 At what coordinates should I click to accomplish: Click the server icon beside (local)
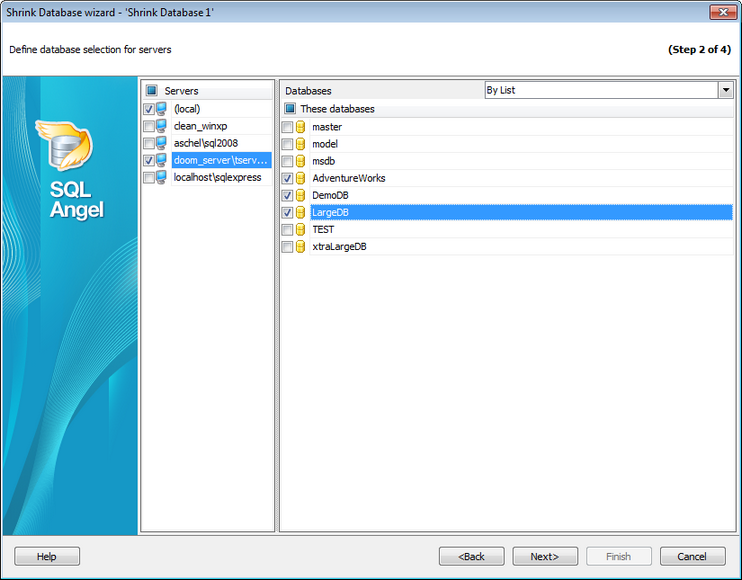161,109
